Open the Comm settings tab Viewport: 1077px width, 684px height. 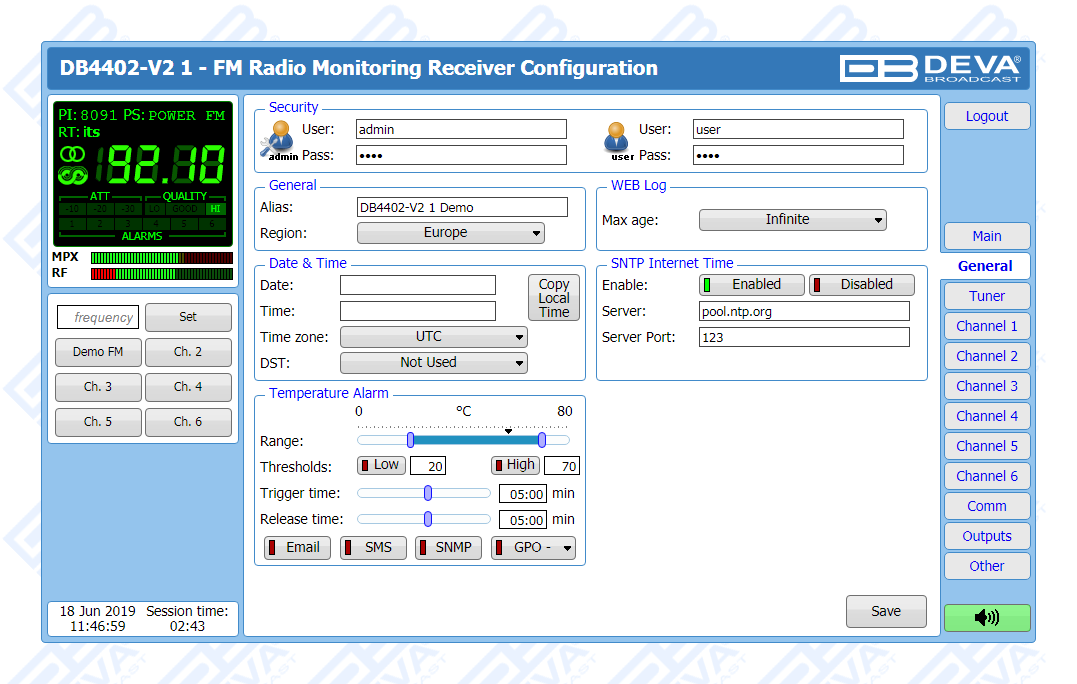(x=986, y=506)
